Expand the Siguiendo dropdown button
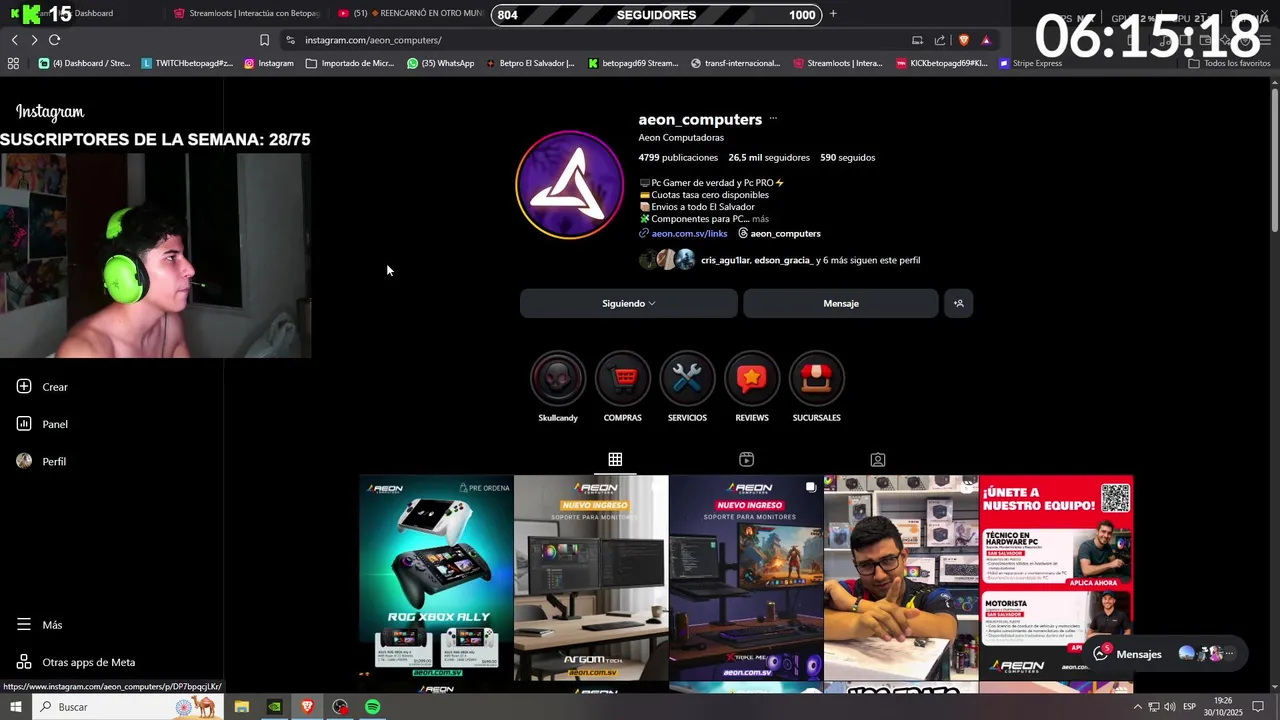Image resolution: width=1280 pixels, height=720 pixels. pyautogui.click(x=629, y=303)
